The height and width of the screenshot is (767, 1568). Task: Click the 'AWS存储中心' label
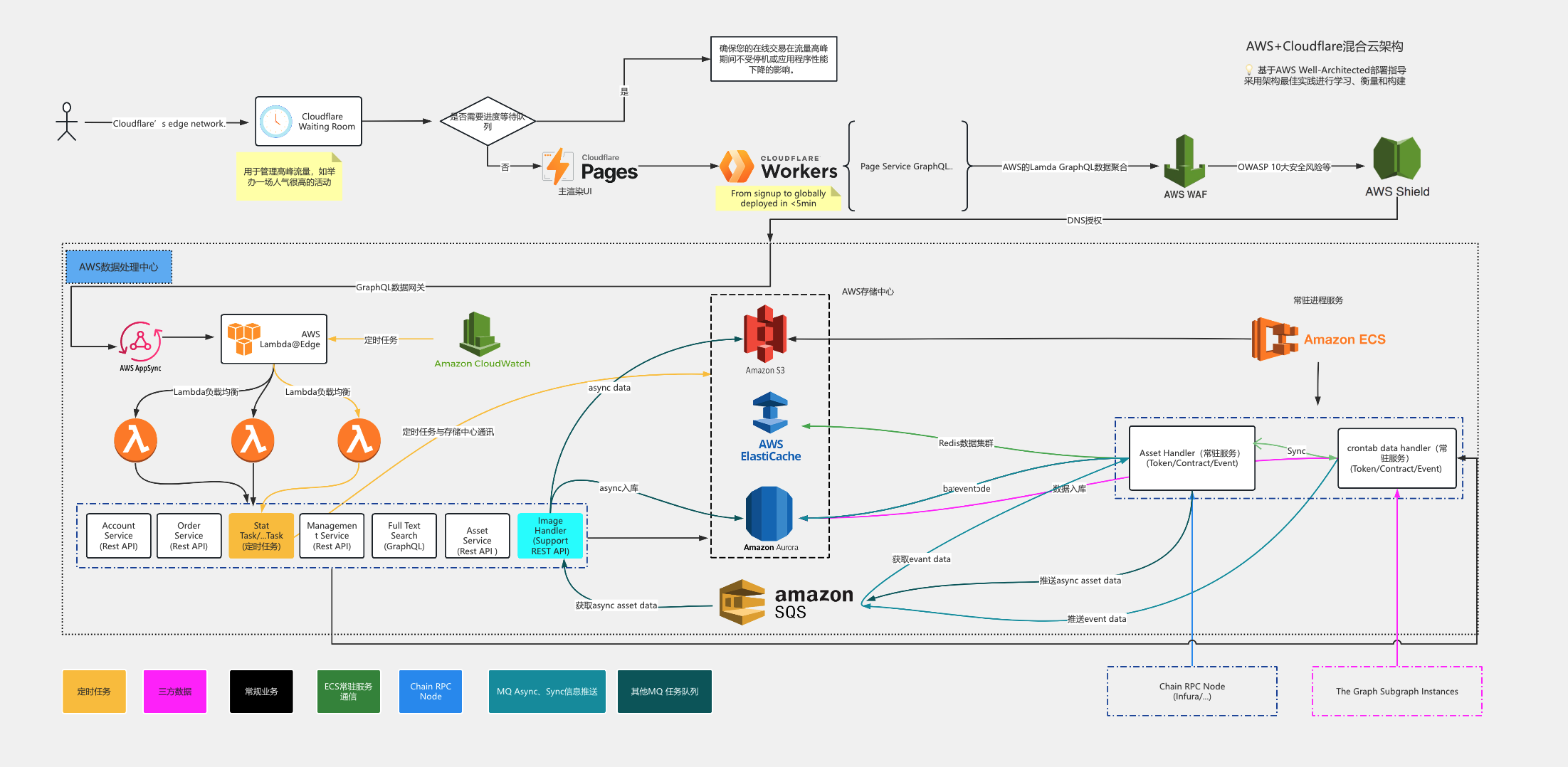click(868, 291)
